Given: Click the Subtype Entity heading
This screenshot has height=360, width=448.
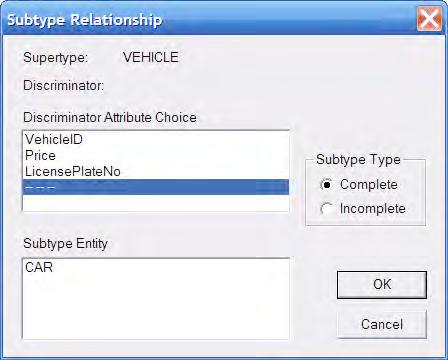Looking at the screenshot, I should point(65,244).
